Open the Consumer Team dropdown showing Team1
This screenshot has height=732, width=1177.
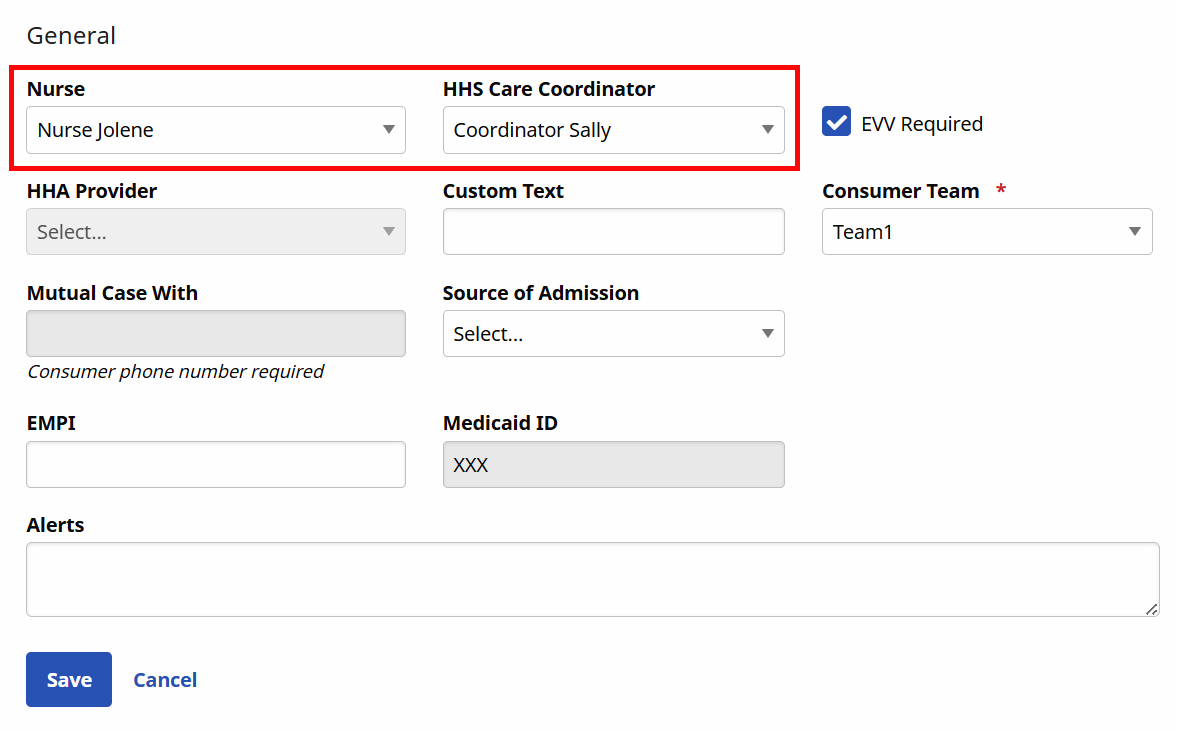tap(986, 232)
